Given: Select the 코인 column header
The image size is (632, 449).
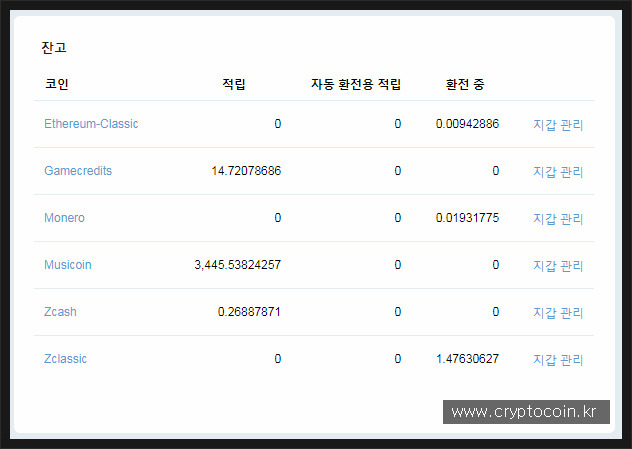Looking at the screenshot, I should pyautogui.click(x=57, y=84).
